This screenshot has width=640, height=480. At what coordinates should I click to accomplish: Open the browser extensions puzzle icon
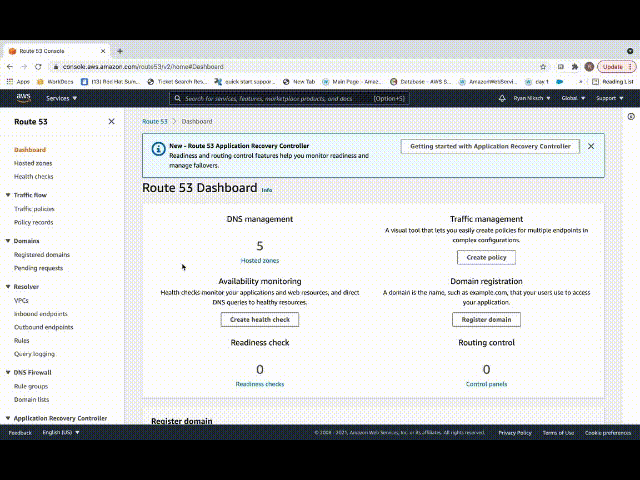click(575, 67)
